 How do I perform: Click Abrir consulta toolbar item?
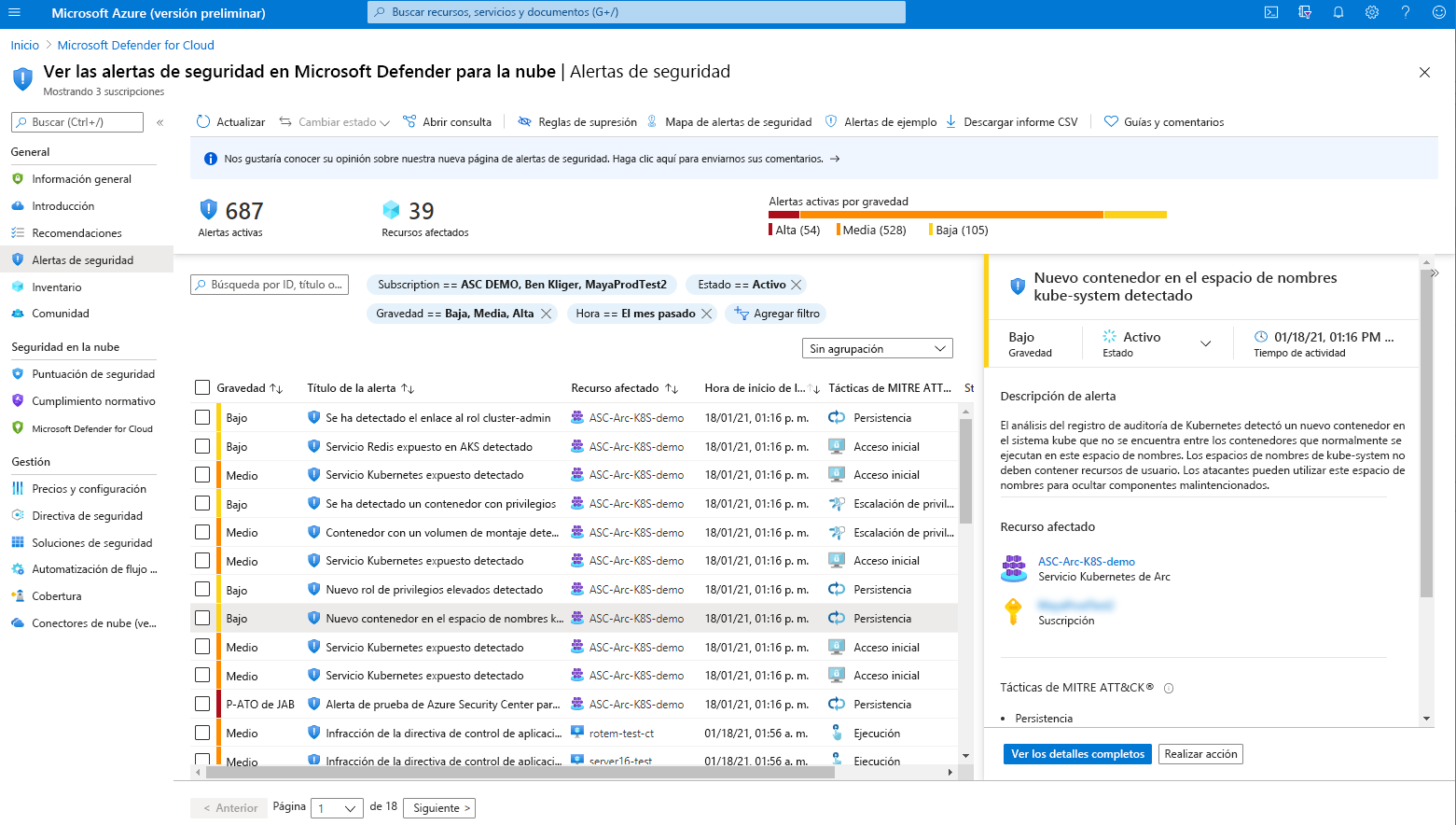[448, 122]
